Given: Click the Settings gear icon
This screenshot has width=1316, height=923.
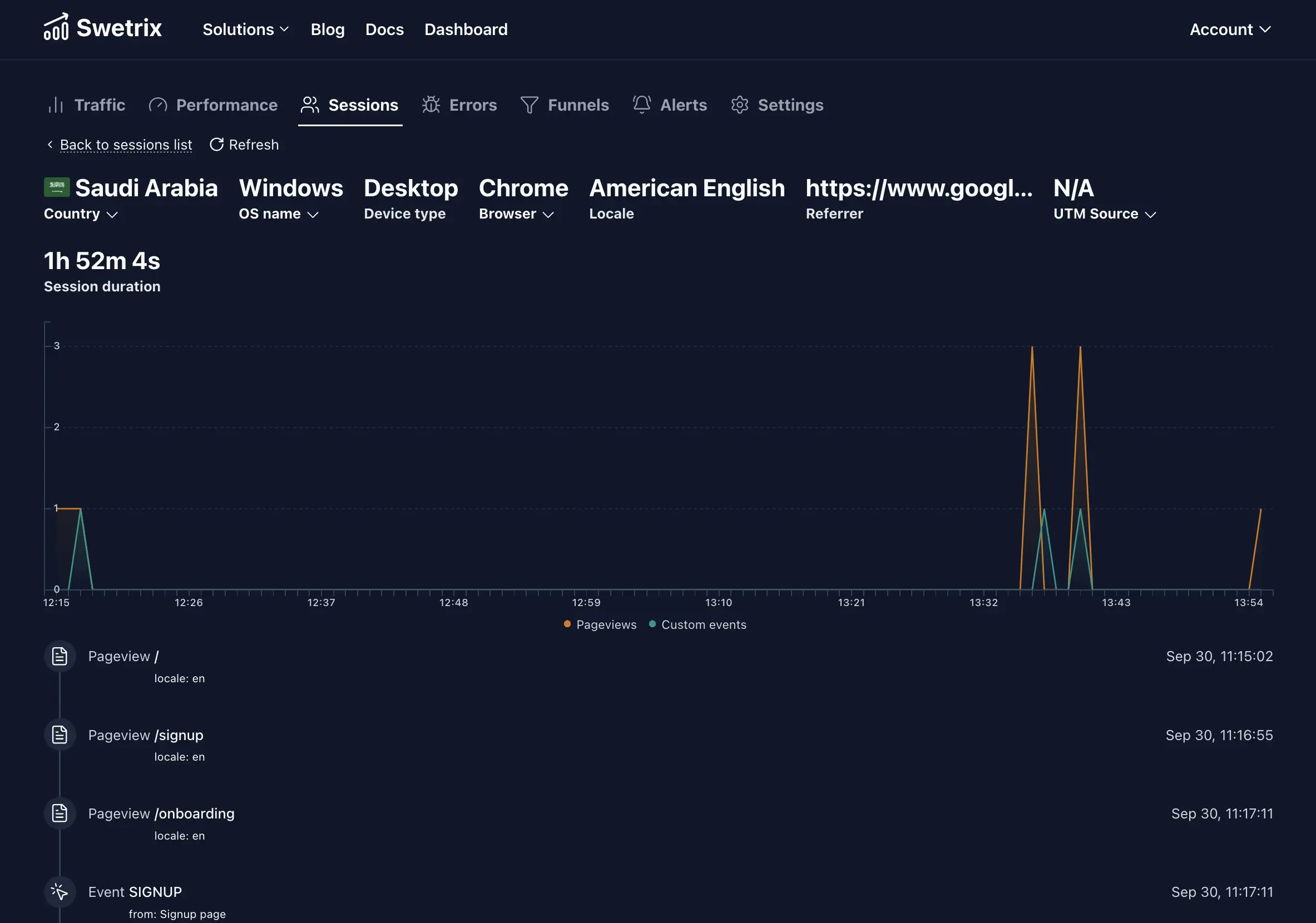Looking at the screenshot, I should click(x=739, y=105).
